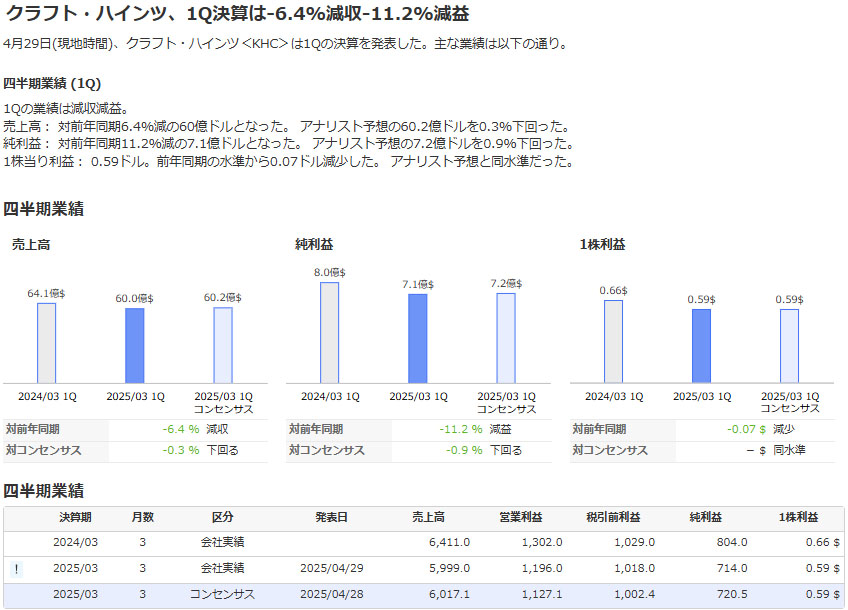Click the 0.66$ earnings per share bar

613,341
